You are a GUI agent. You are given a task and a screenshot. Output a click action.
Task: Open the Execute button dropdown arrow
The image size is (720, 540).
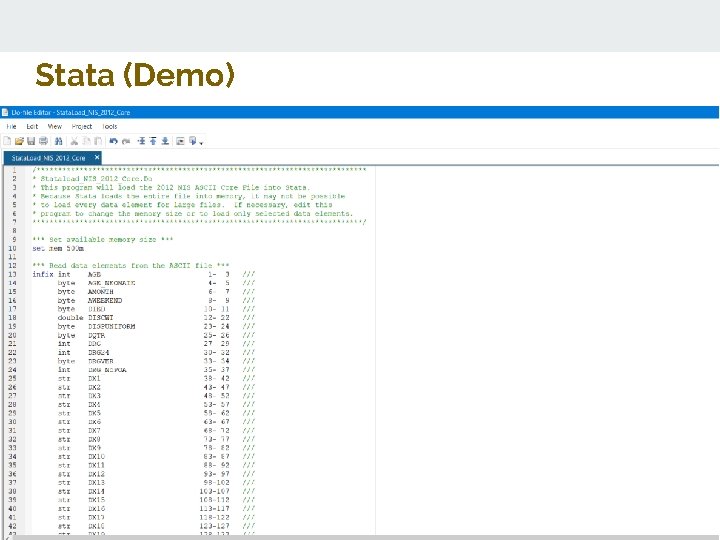201,143
